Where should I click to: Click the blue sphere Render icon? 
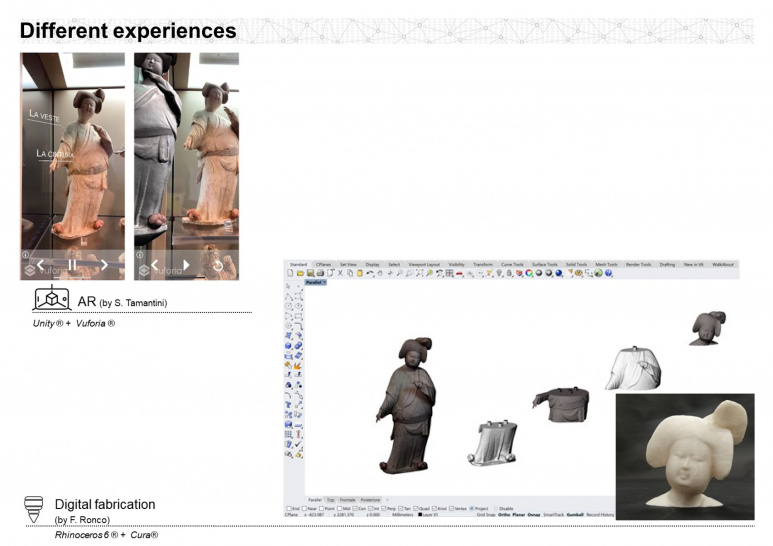(559, 273)
